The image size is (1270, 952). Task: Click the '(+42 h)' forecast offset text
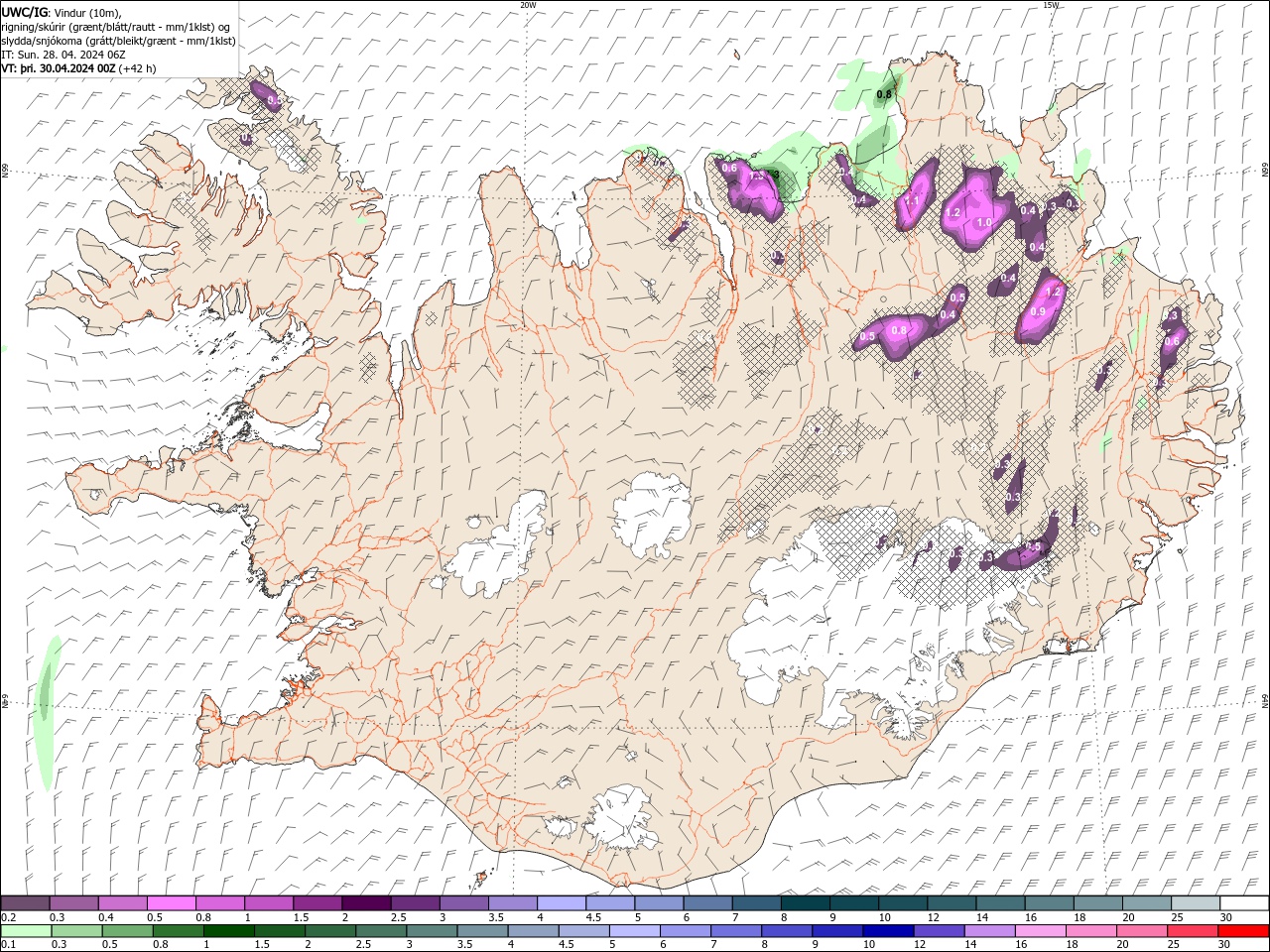tap(138, 68)
